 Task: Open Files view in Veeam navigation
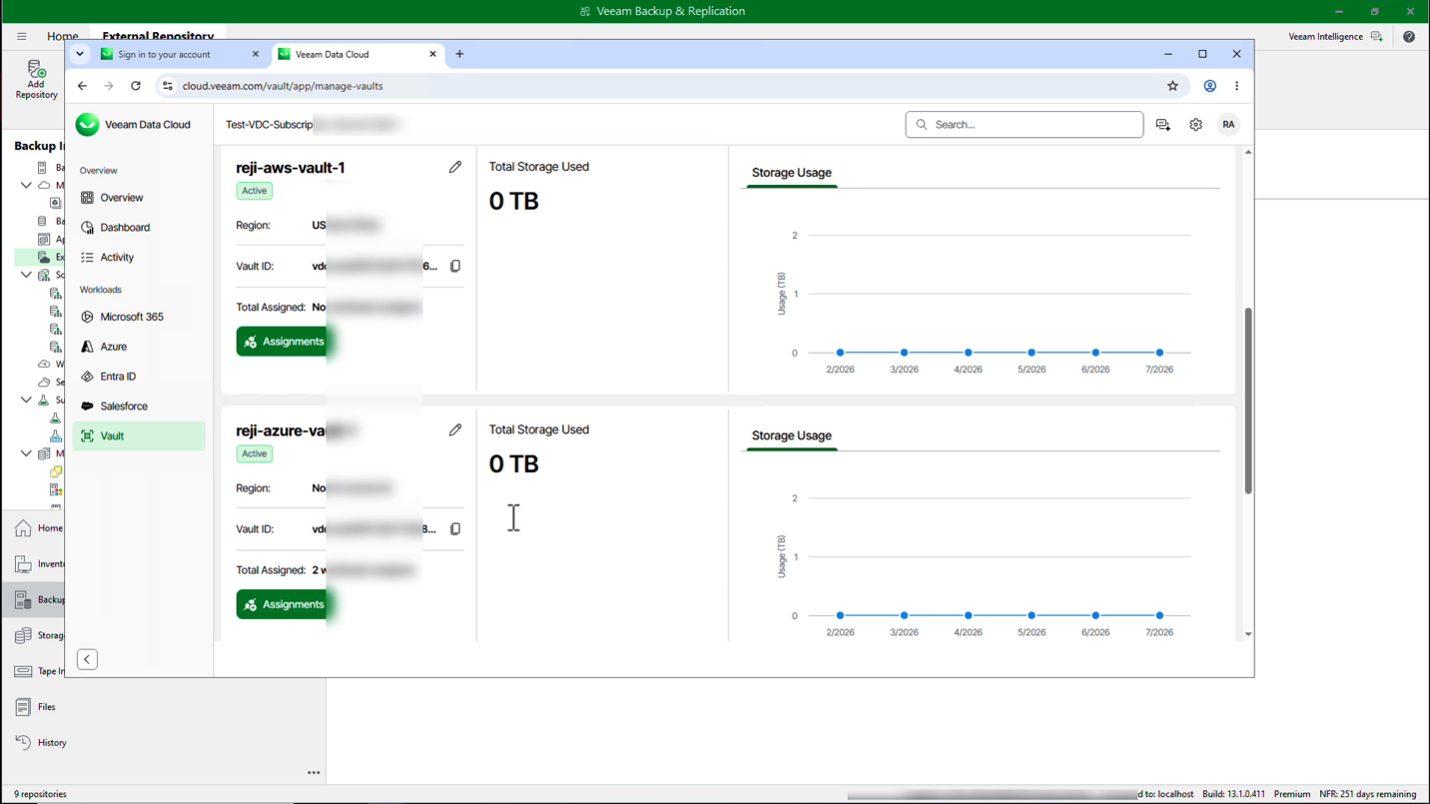point(35,707)
